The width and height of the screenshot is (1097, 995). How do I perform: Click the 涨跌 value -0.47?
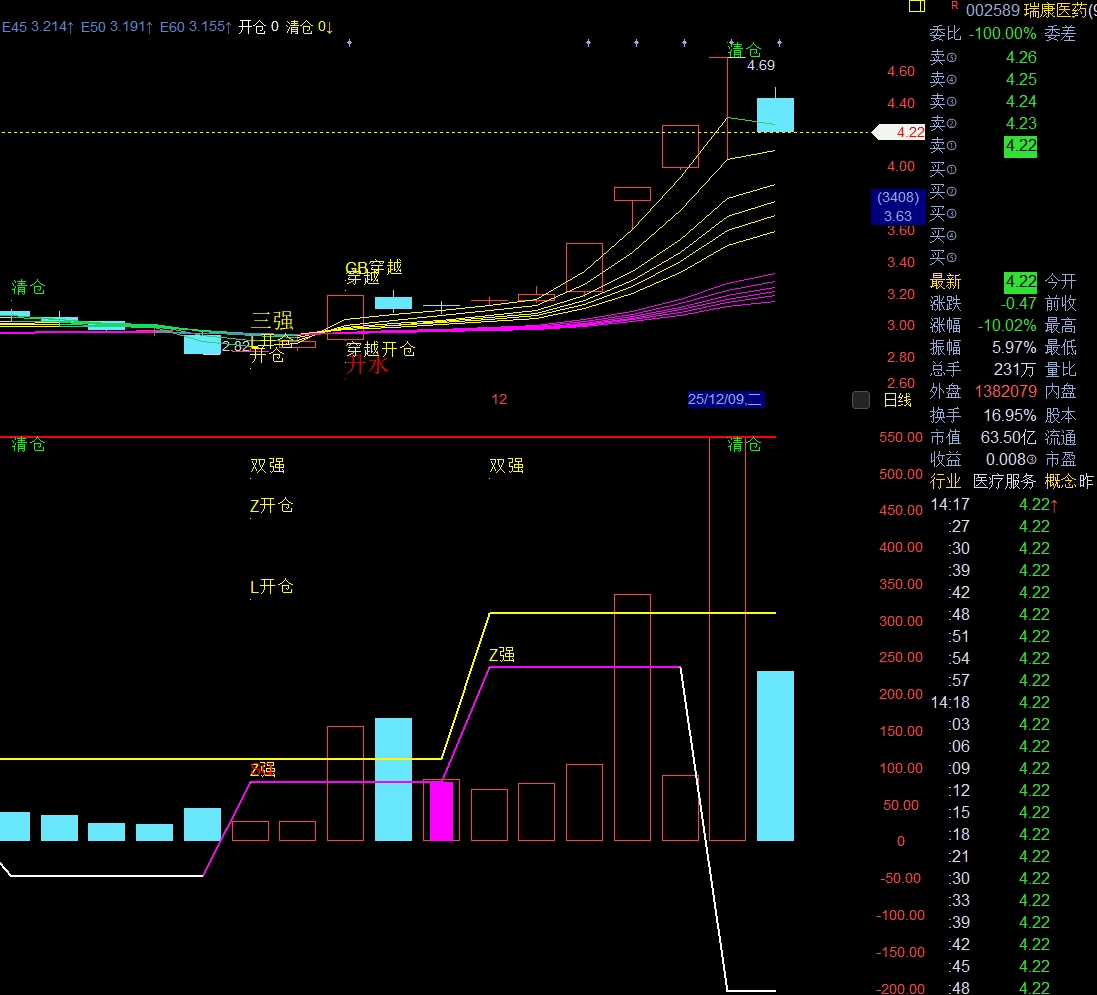coord(1018,303)
